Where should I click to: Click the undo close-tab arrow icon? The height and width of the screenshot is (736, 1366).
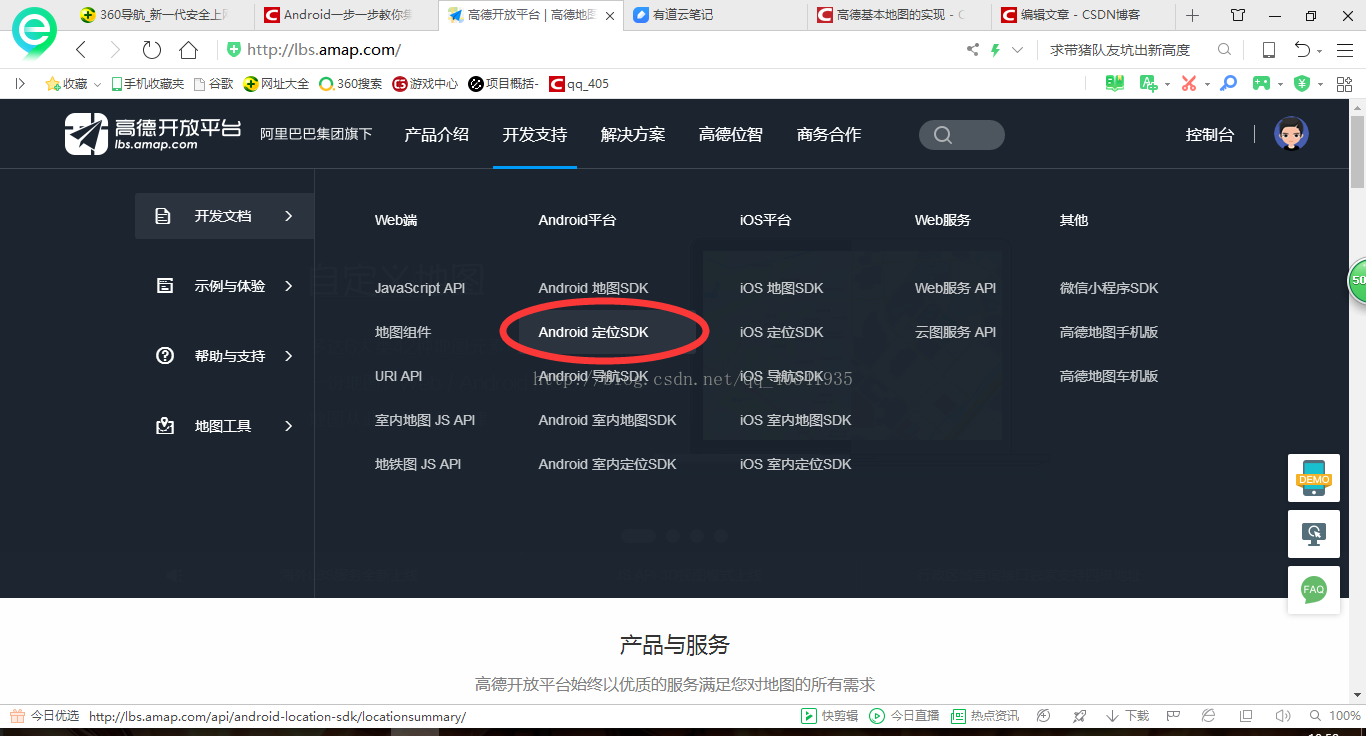pyautogui.click(x=1302, y=50)
